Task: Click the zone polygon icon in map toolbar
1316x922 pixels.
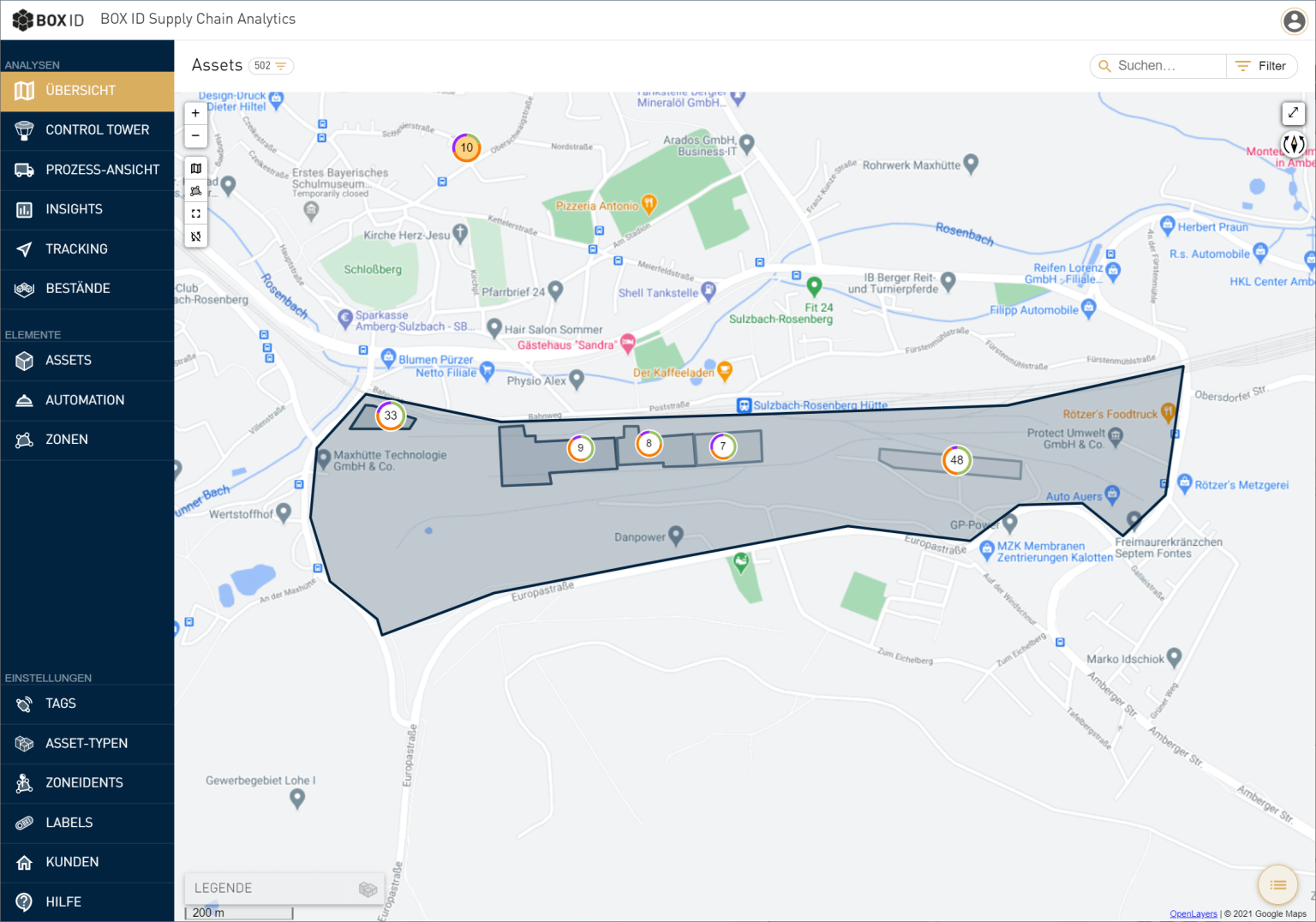Action: (x=196, y=191)
